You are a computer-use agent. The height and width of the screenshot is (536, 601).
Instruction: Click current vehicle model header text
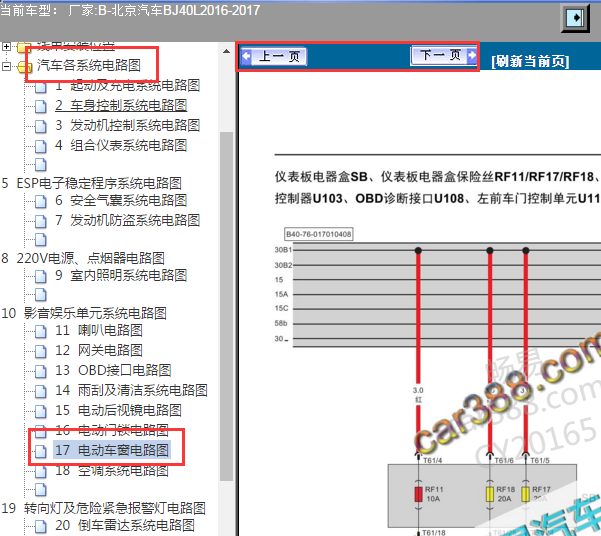[x=130, y=10]
